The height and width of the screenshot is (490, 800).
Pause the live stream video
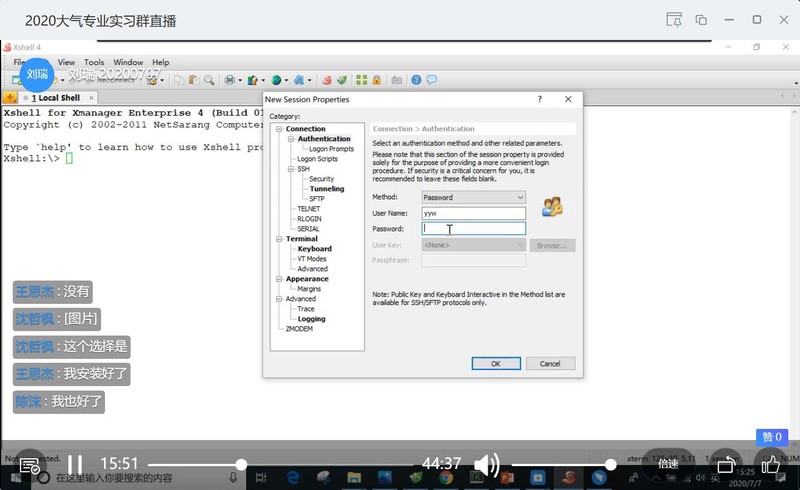click(x=73, y=464)
